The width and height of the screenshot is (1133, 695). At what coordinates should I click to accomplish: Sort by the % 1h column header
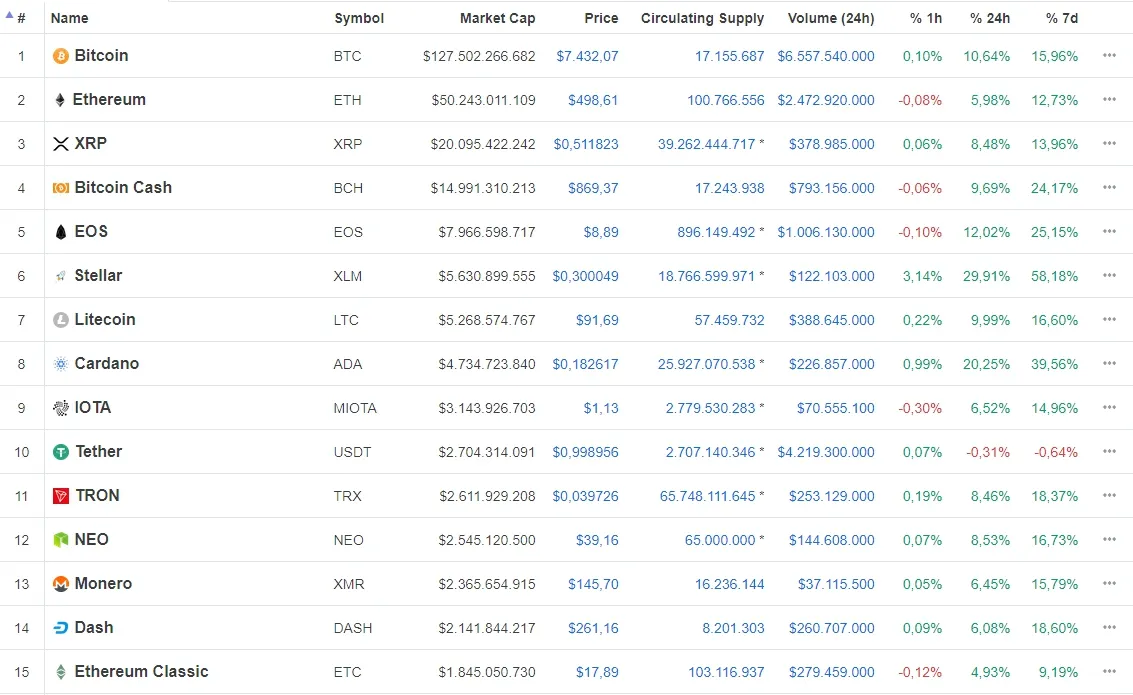[x=926, y=18]
